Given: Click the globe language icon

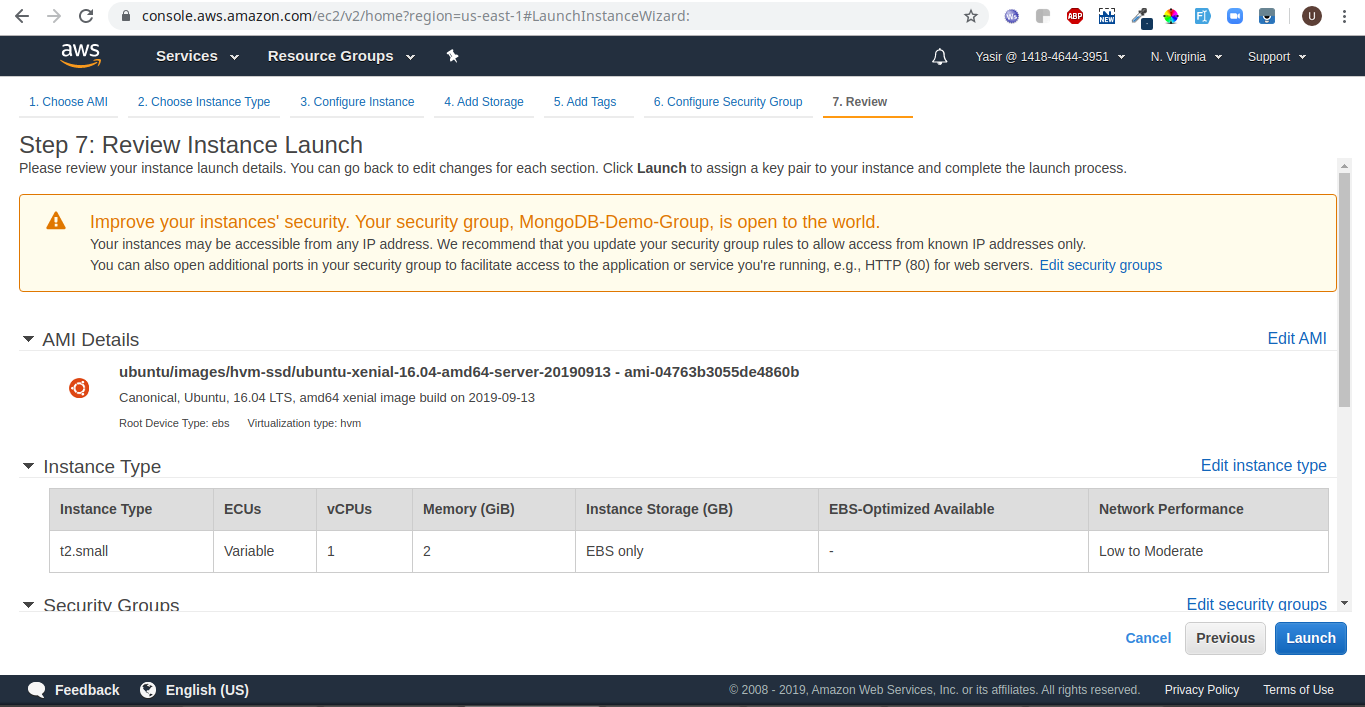Looking at the screenshot, I should click(x=148, y=690).
